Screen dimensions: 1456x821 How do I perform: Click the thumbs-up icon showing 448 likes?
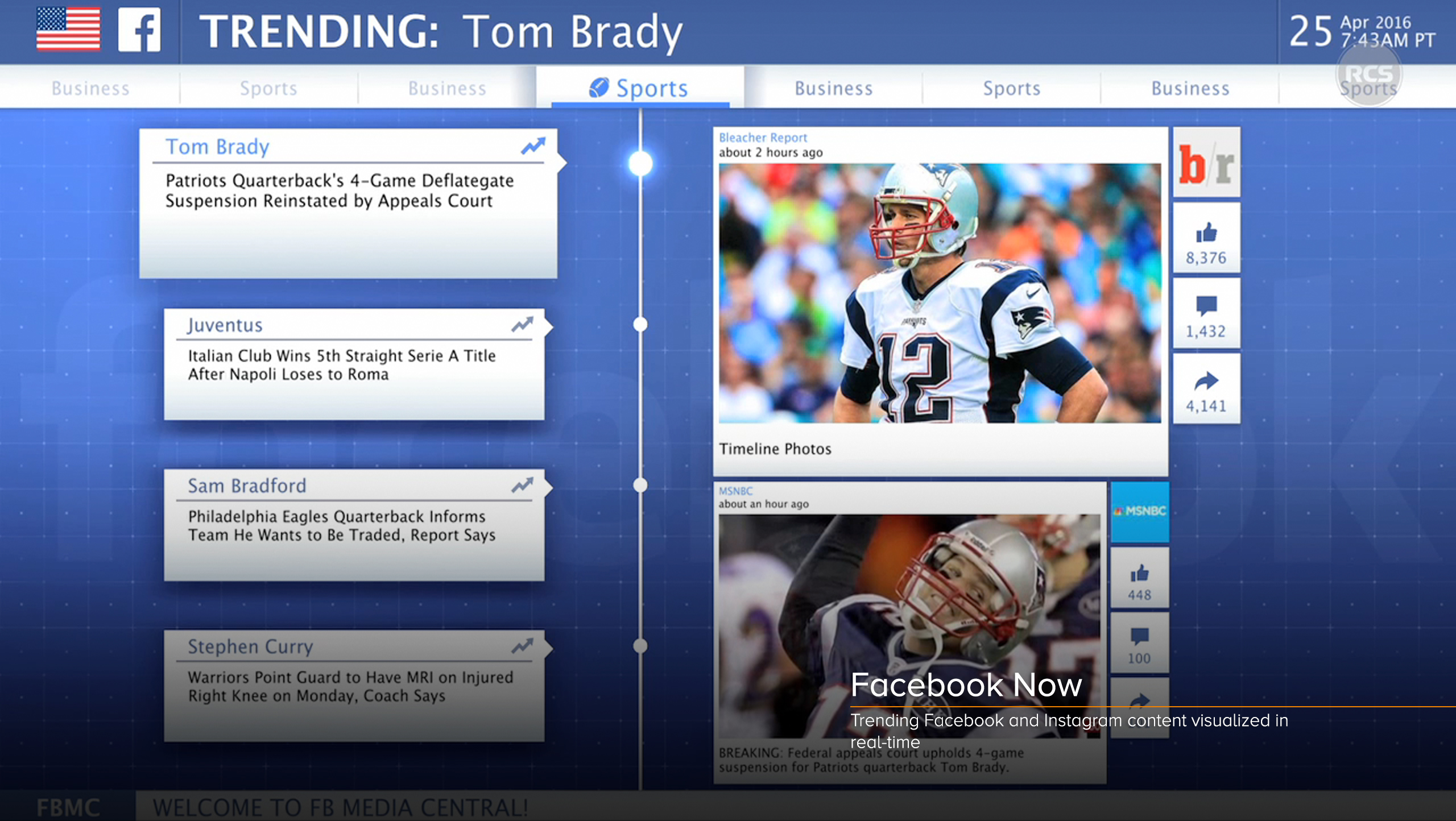point(1140,573)
